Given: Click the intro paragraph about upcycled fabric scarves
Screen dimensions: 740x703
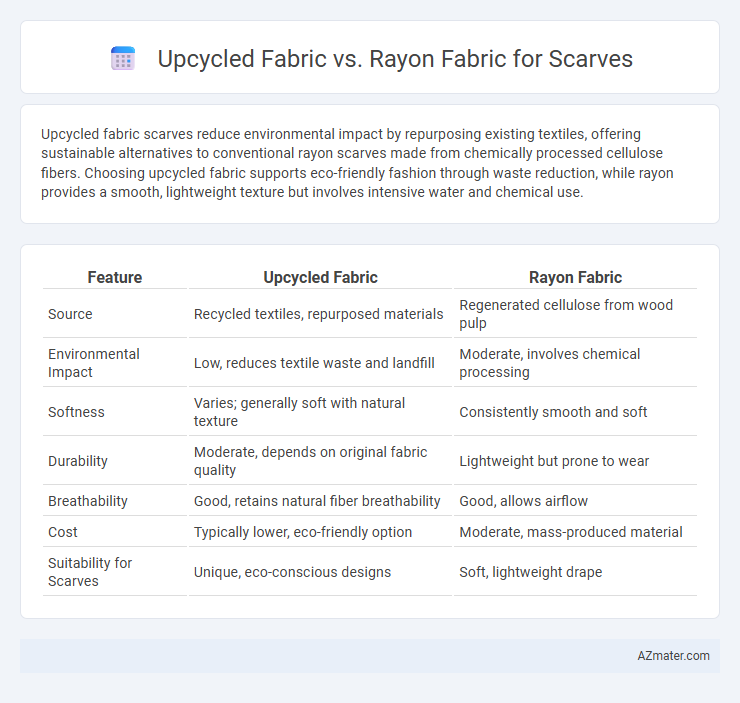Looking at the screenshot, I should click(357, 163).
